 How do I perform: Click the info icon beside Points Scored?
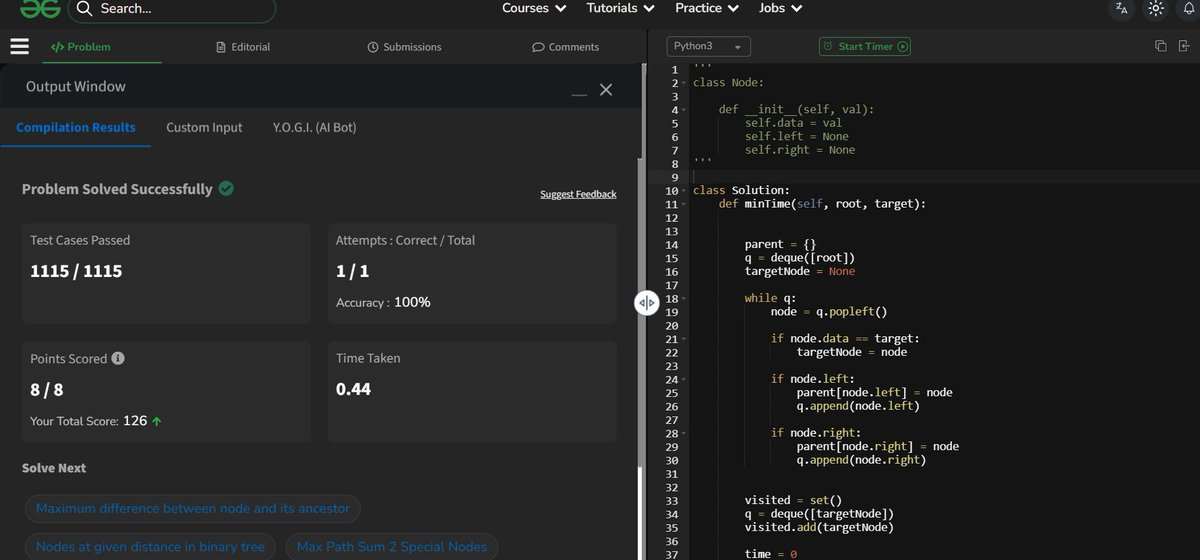click(x=118, y=358)
